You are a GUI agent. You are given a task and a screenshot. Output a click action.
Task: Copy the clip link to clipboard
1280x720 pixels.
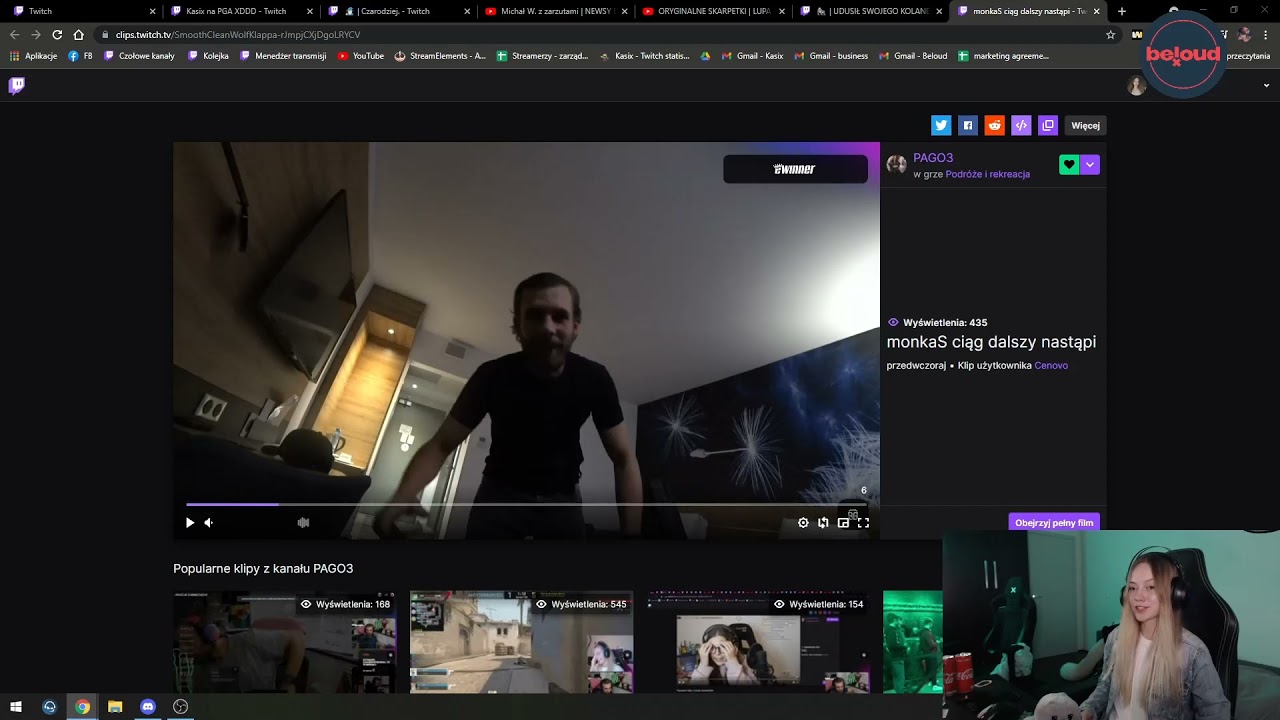pos(1048,125)
